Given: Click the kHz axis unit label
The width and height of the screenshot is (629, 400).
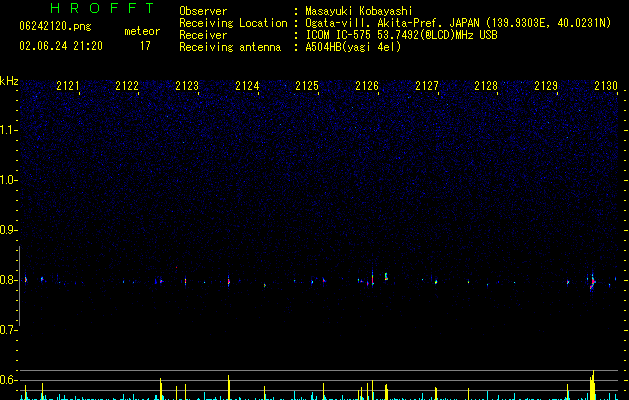Looking at the screenshot, I should coord(9,81).
